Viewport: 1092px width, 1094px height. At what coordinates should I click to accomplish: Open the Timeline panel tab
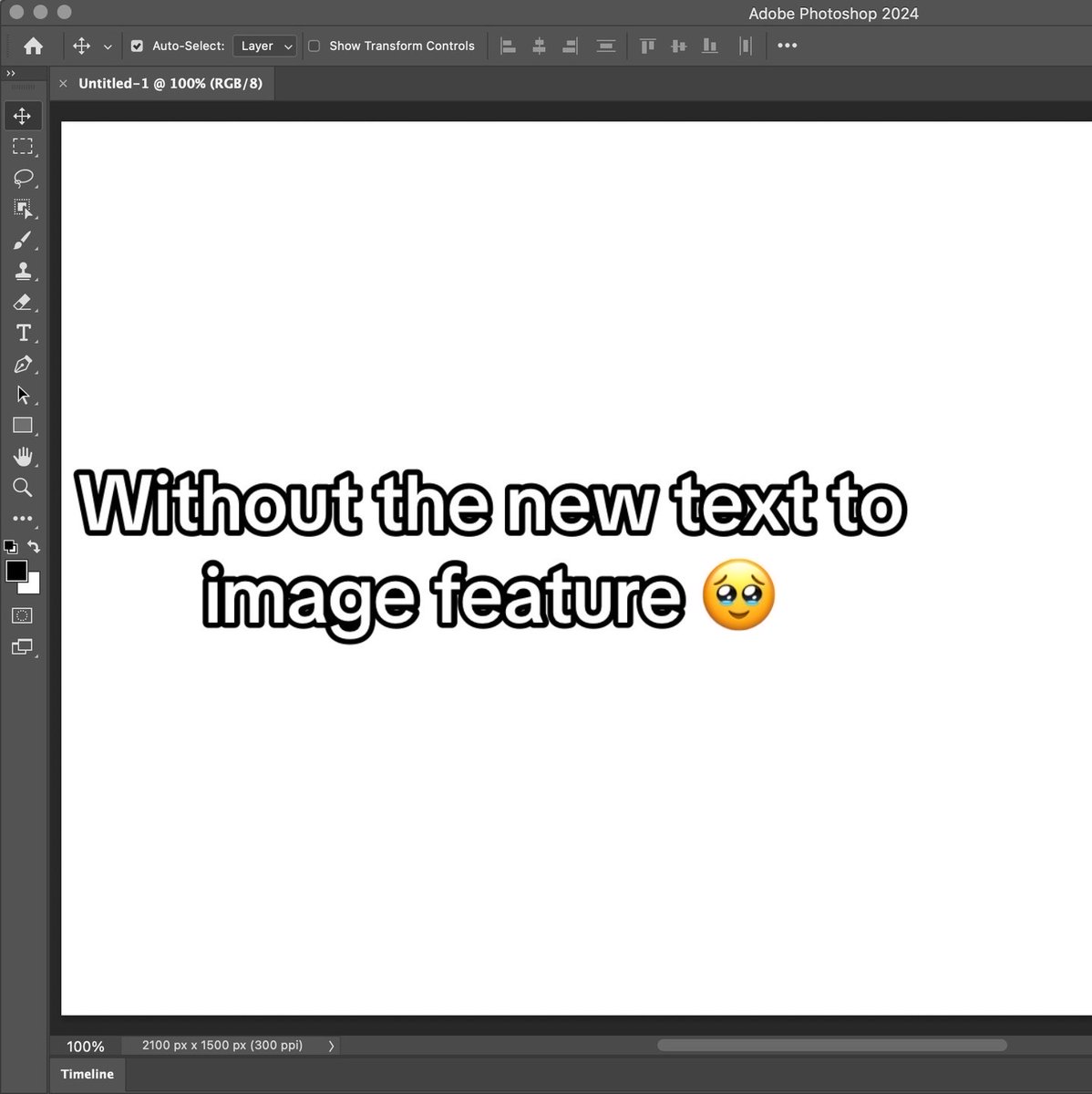click(88, 1074)
